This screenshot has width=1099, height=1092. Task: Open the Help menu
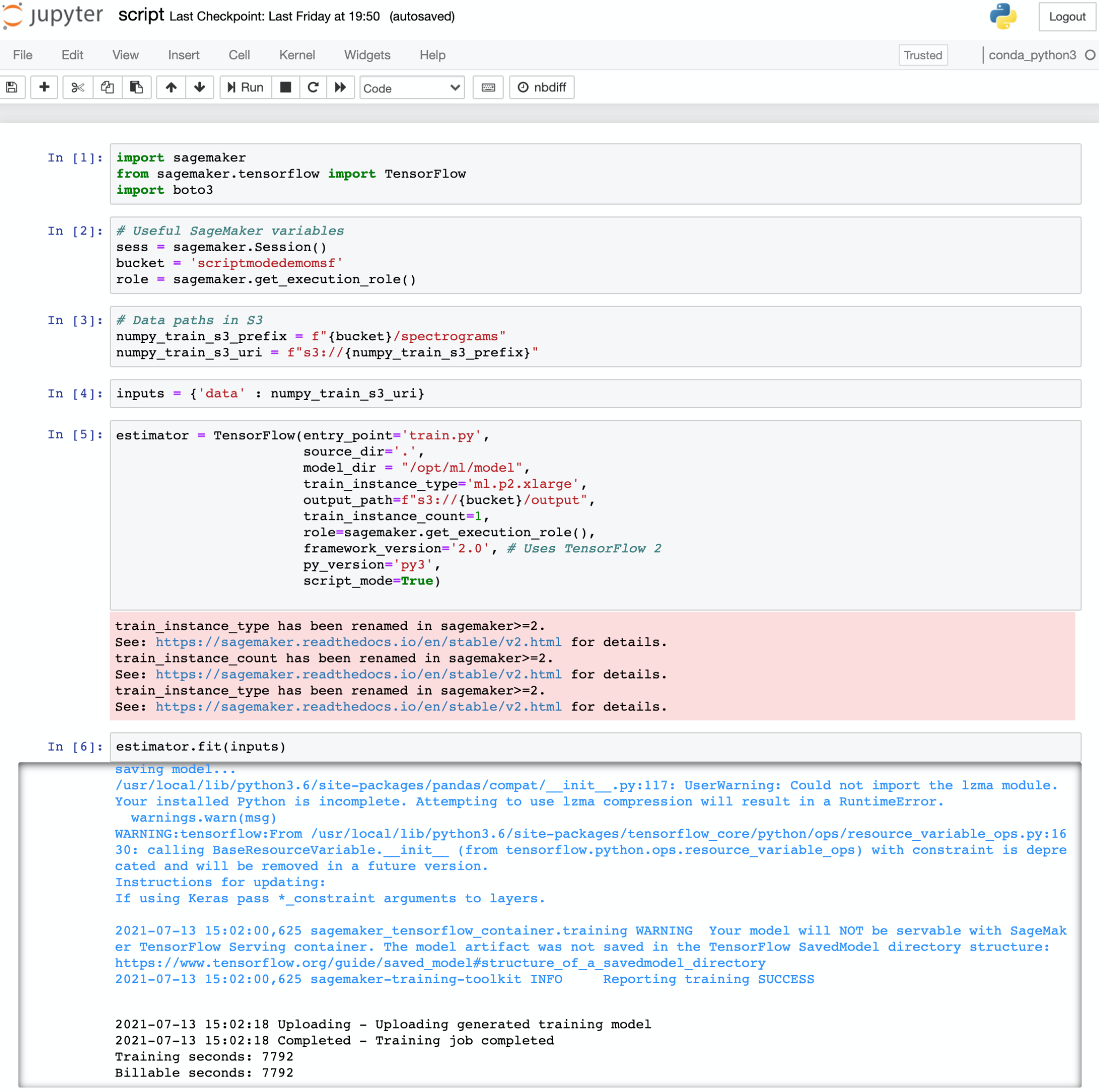pyautogui.click(x=433, y=55)
